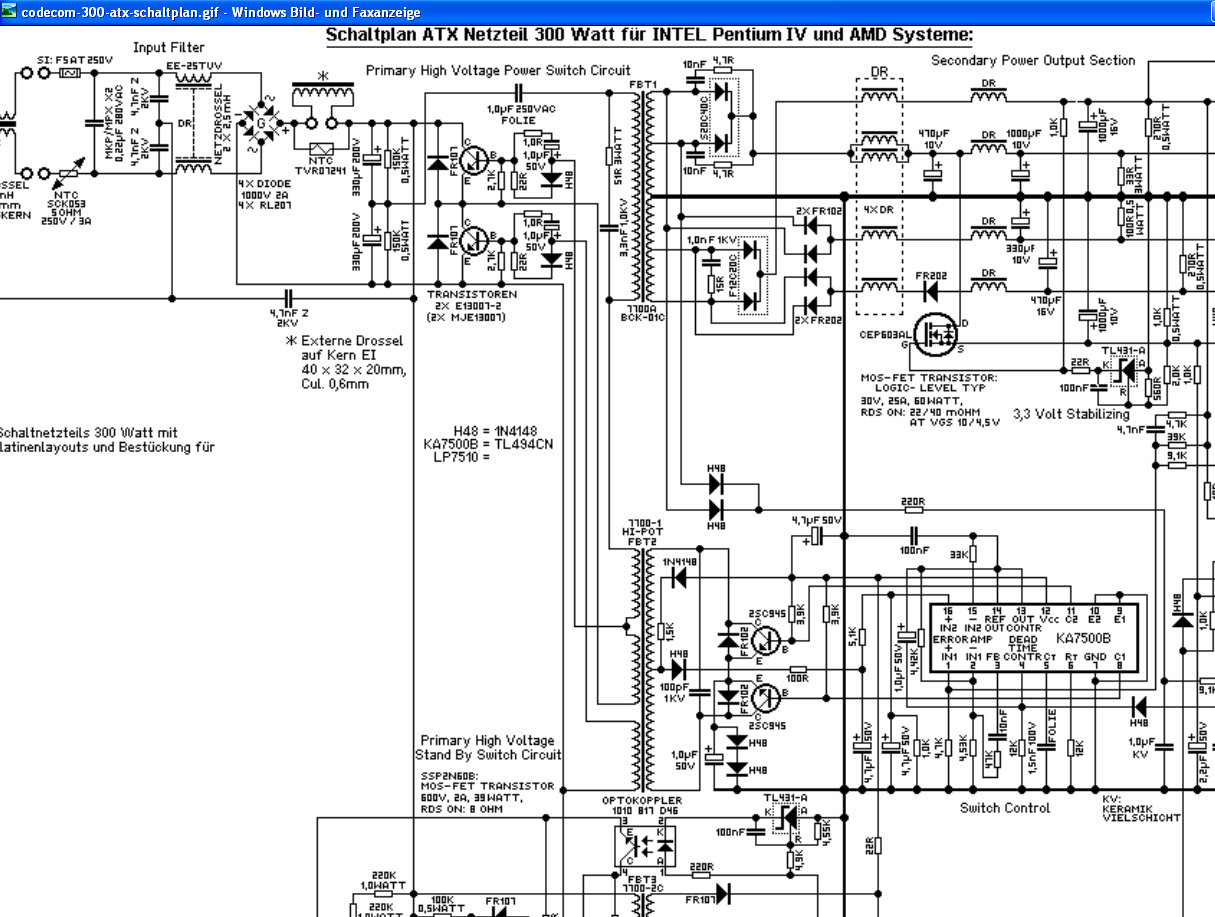Viewport: 1215px width, 917px height.
Task: Click the picture viewer icon in title bar
Action: 9,12
